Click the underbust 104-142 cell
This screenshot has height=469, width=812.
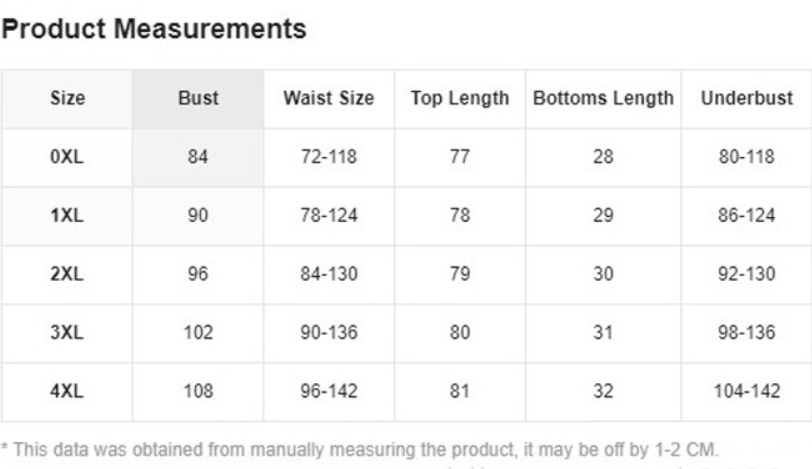point(747,391)
